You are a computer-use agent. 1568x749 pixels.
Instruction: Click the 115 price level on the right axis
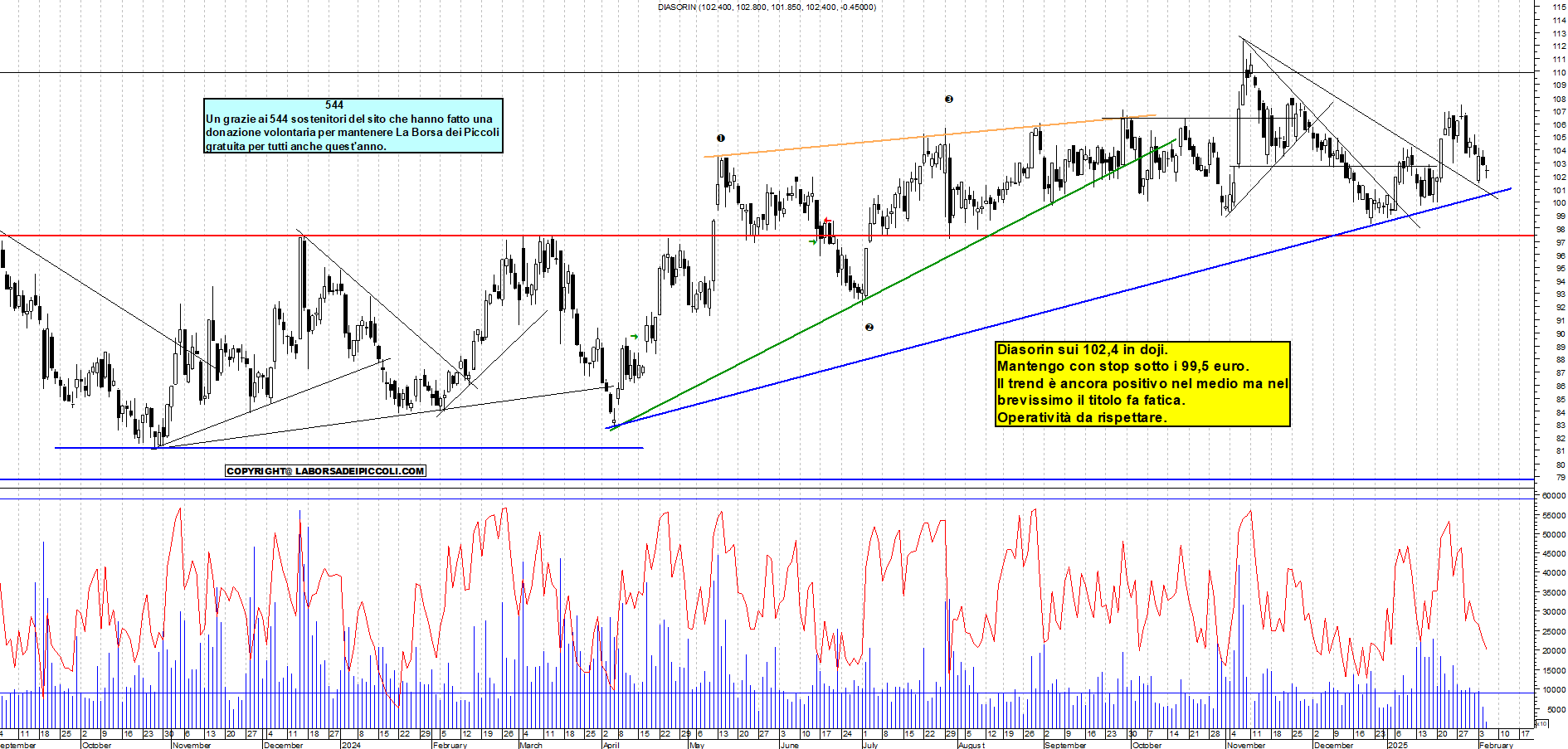coord(1559,7)
